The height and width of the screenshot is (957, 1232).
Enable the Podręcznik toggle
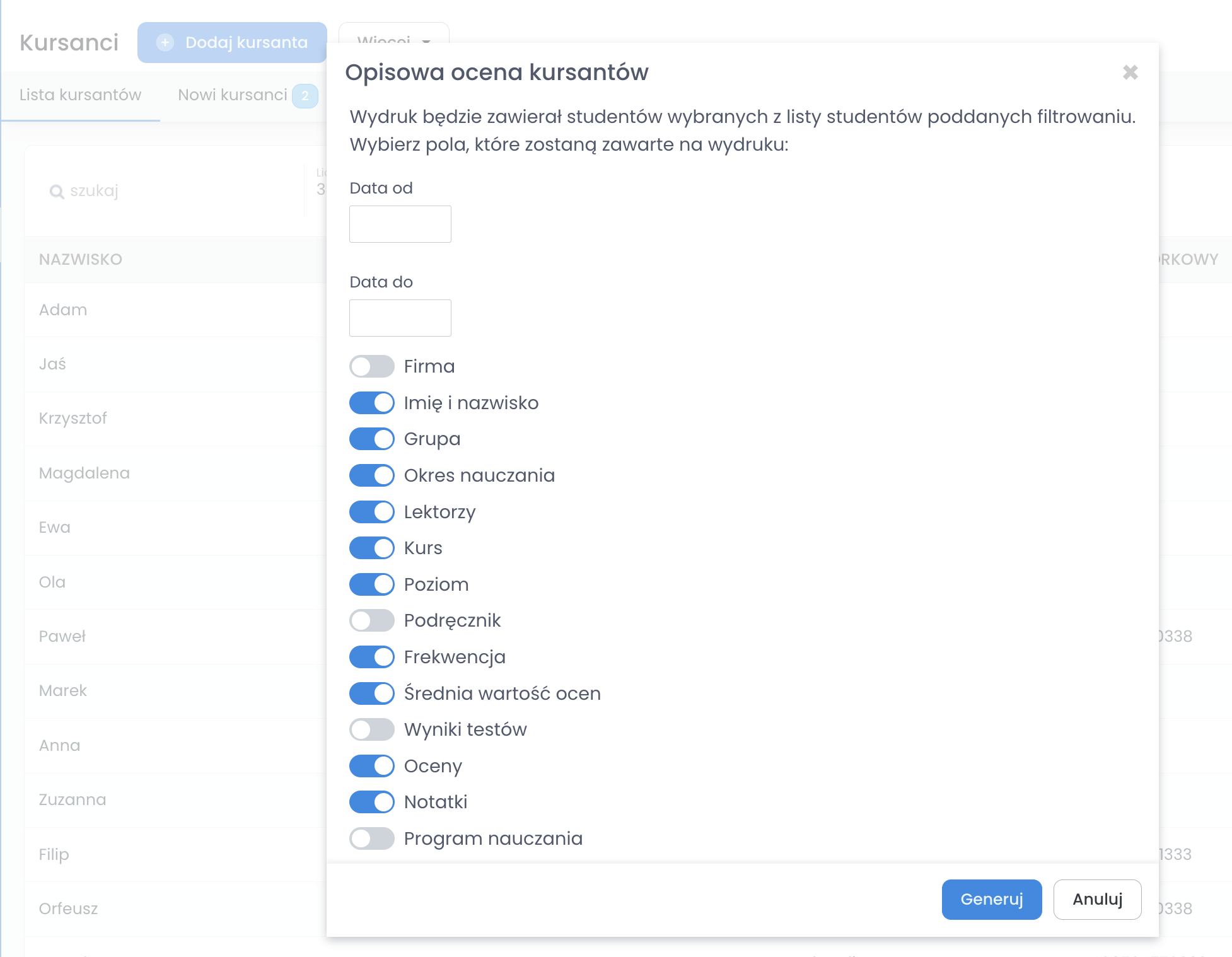[372, 620]
